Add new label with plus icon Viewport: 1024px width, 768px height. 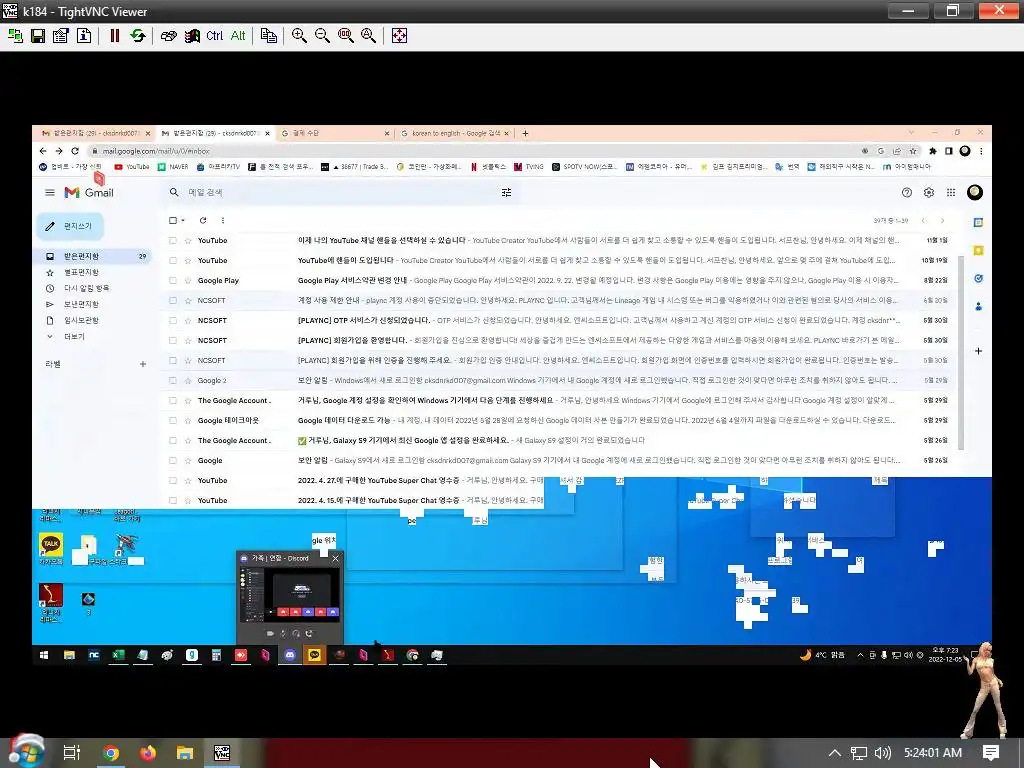click(x=142, y=364)
